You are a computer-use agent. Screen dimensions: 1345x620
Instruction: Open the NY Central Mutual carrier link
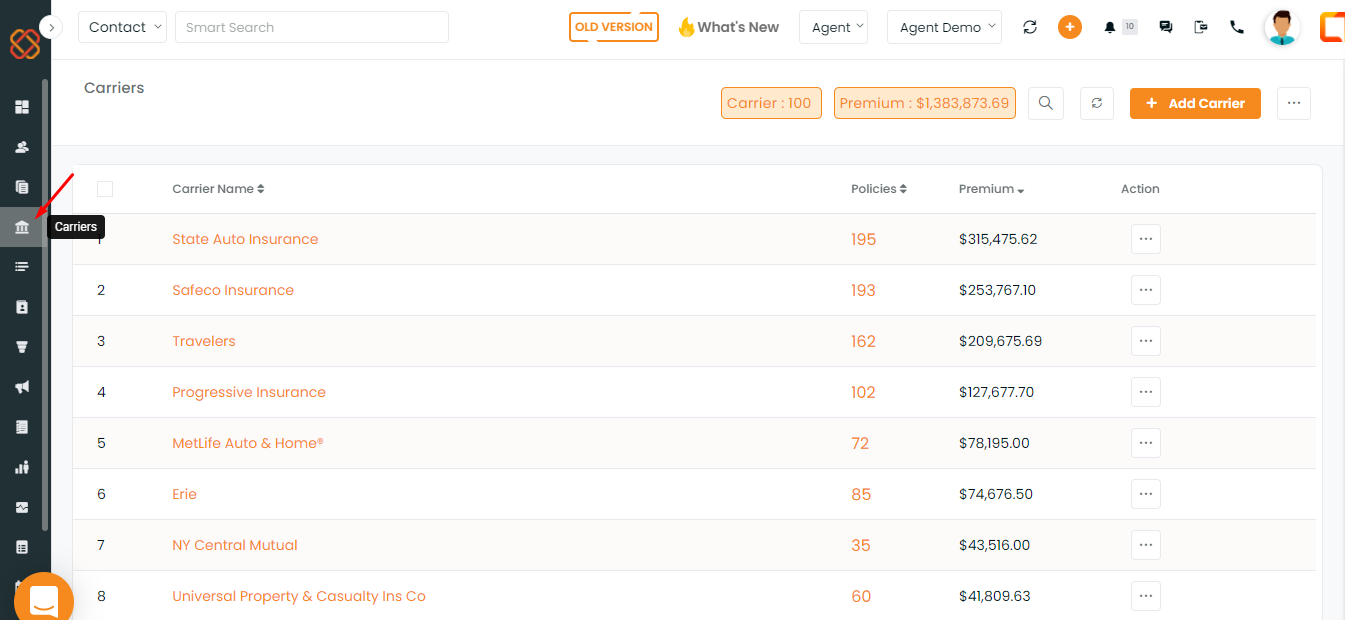pos(235,545)
